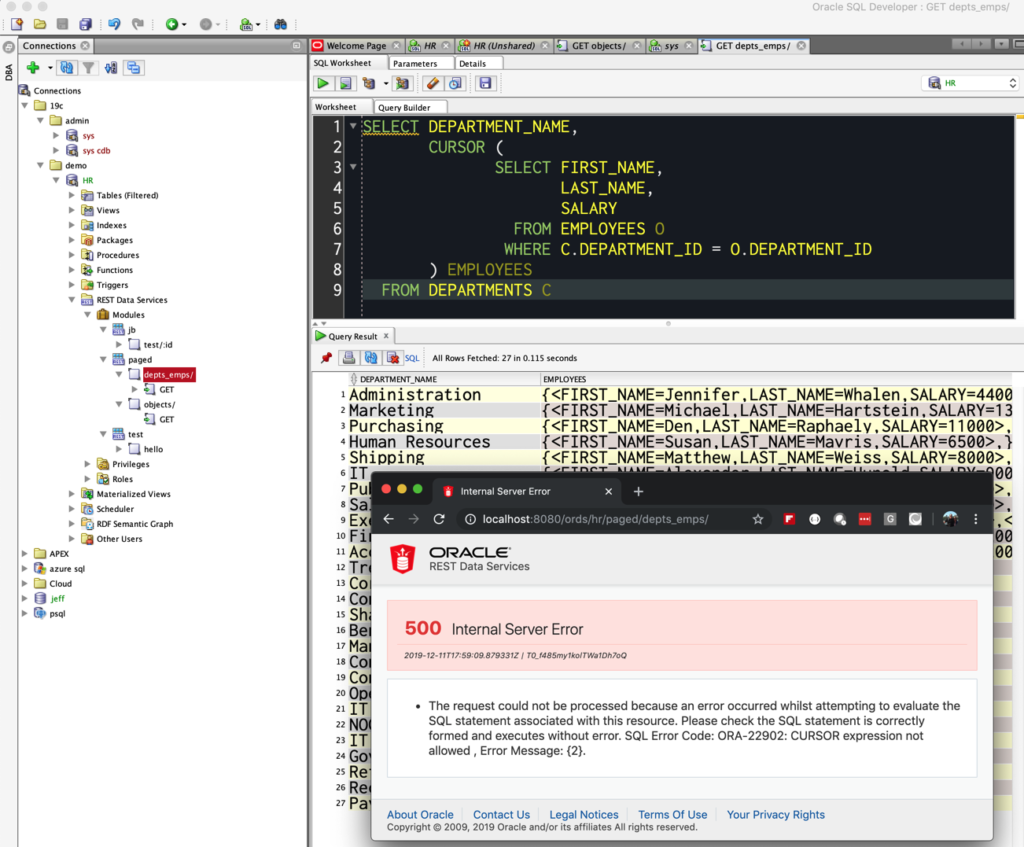1024x847 pixels.
Task: Undo with the blue arrow icon
Action: tap(114, 24)
